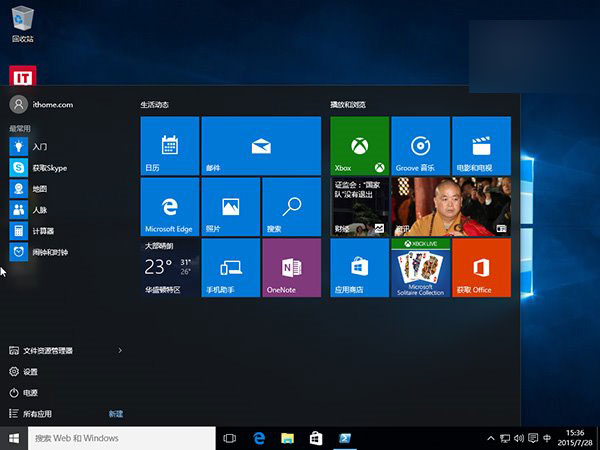Click 电源 power option
The image size is (600, 450).
pyautogui.click(x=30, y=393)
